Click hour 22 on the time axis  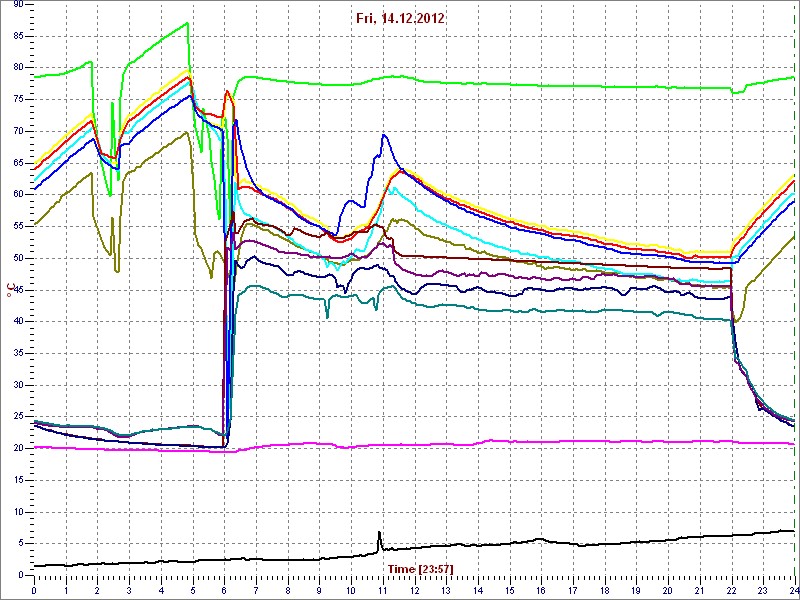pos(732,590)
